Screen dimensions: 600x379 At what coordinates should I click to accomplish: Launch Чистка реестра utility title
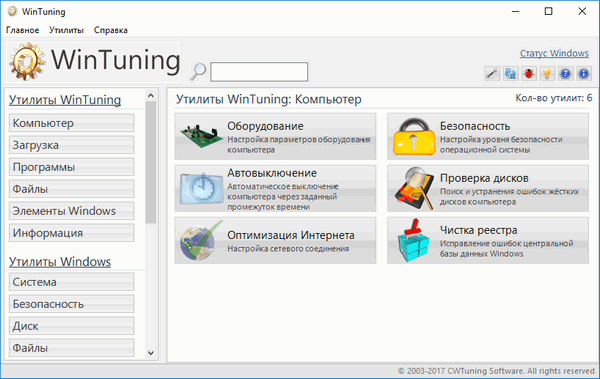478,230
